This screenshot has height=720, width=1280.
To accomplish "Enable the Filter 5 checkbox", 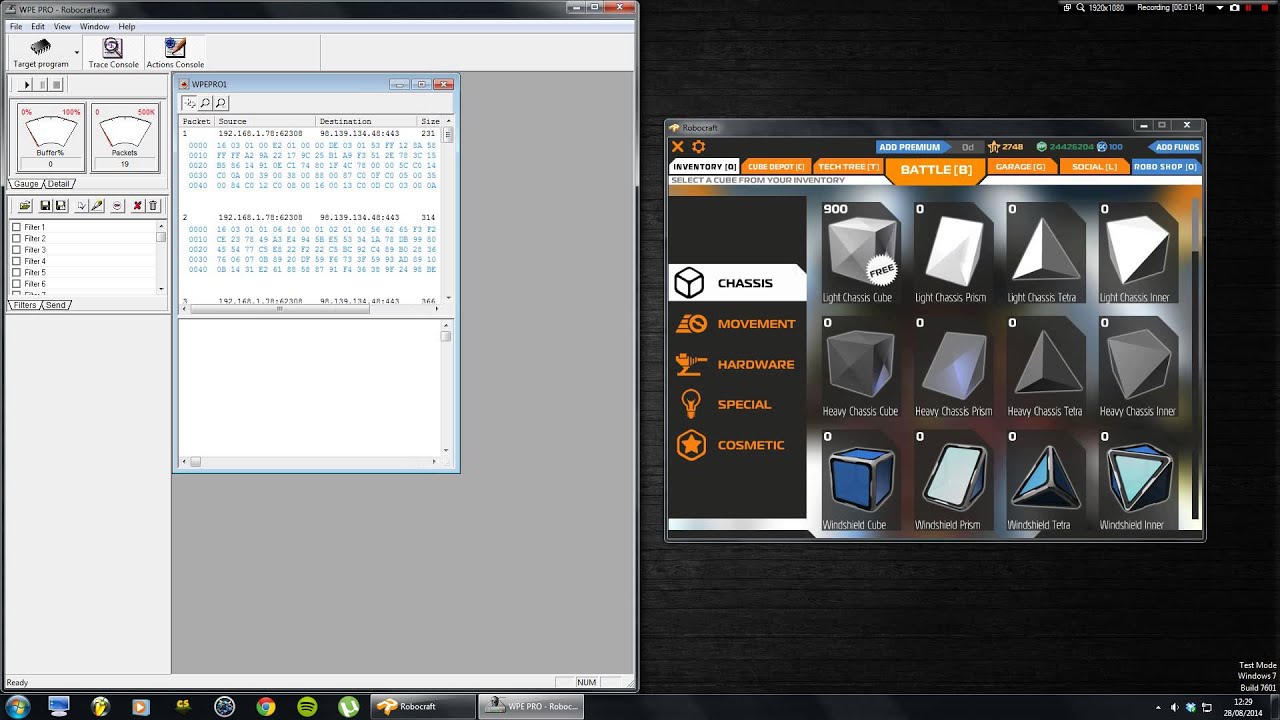I will (16, 272).
